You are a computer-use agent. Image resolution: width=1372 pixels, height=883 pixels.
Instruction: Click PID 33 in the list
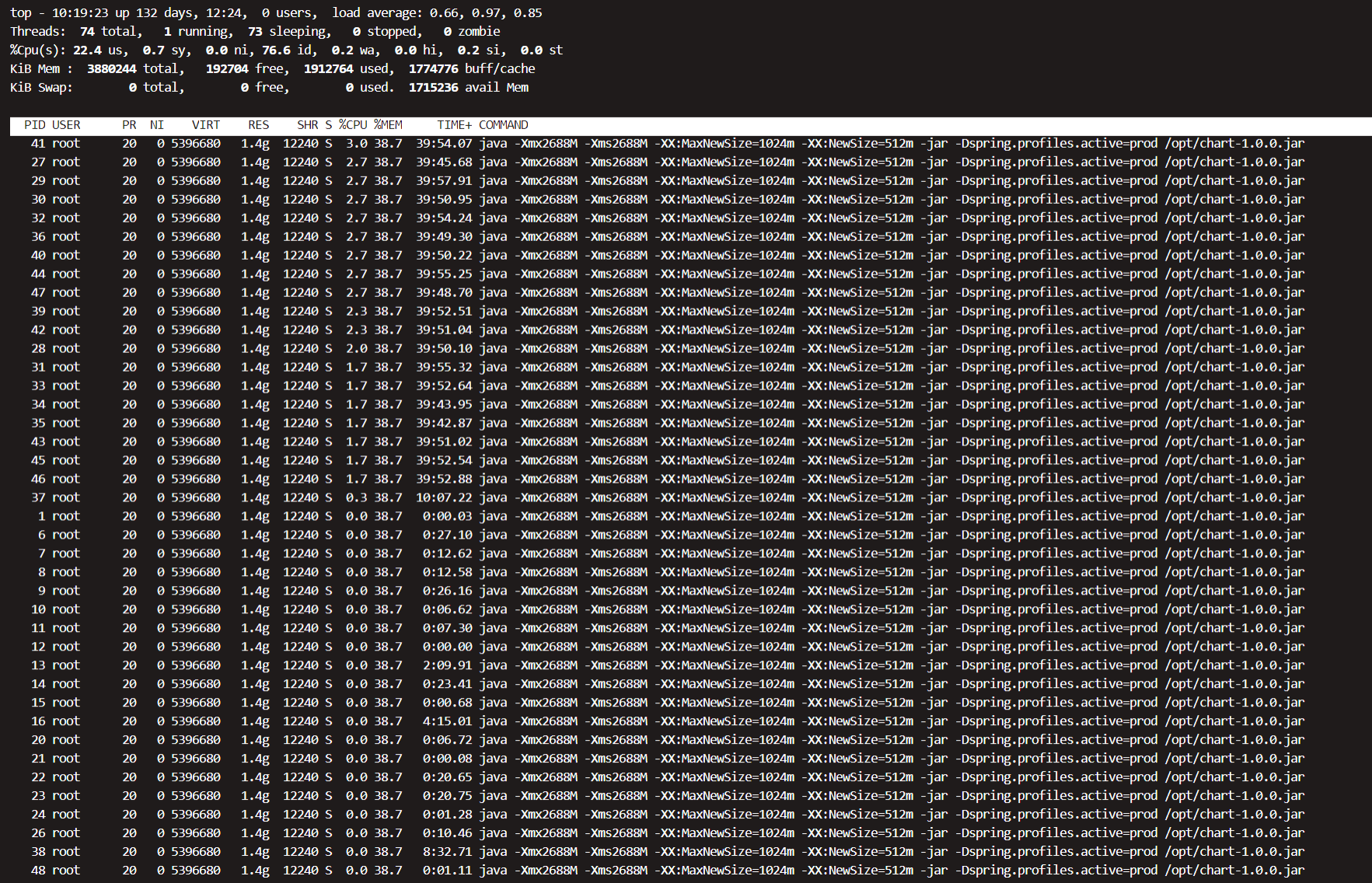pos(38,386)
